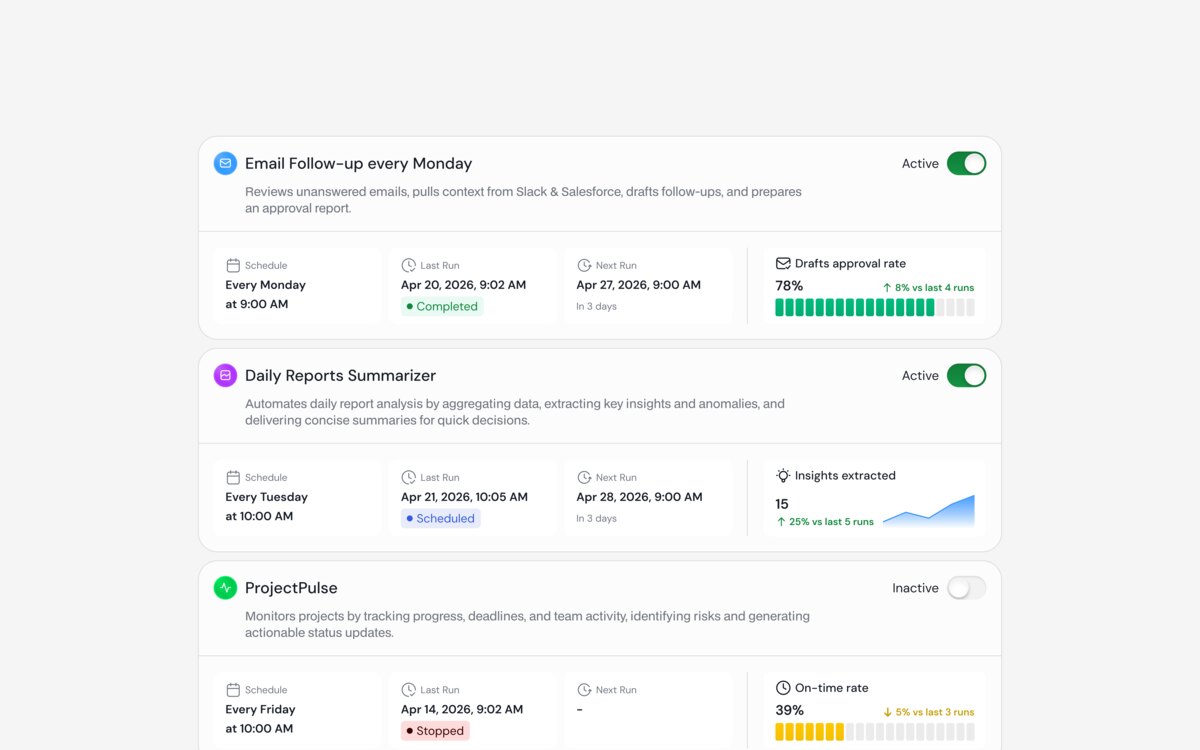This screenshot has height=750, width=1200.
Task: Disable the Daily Reports Summarizer toggle
Action: (x=966, y=375)
